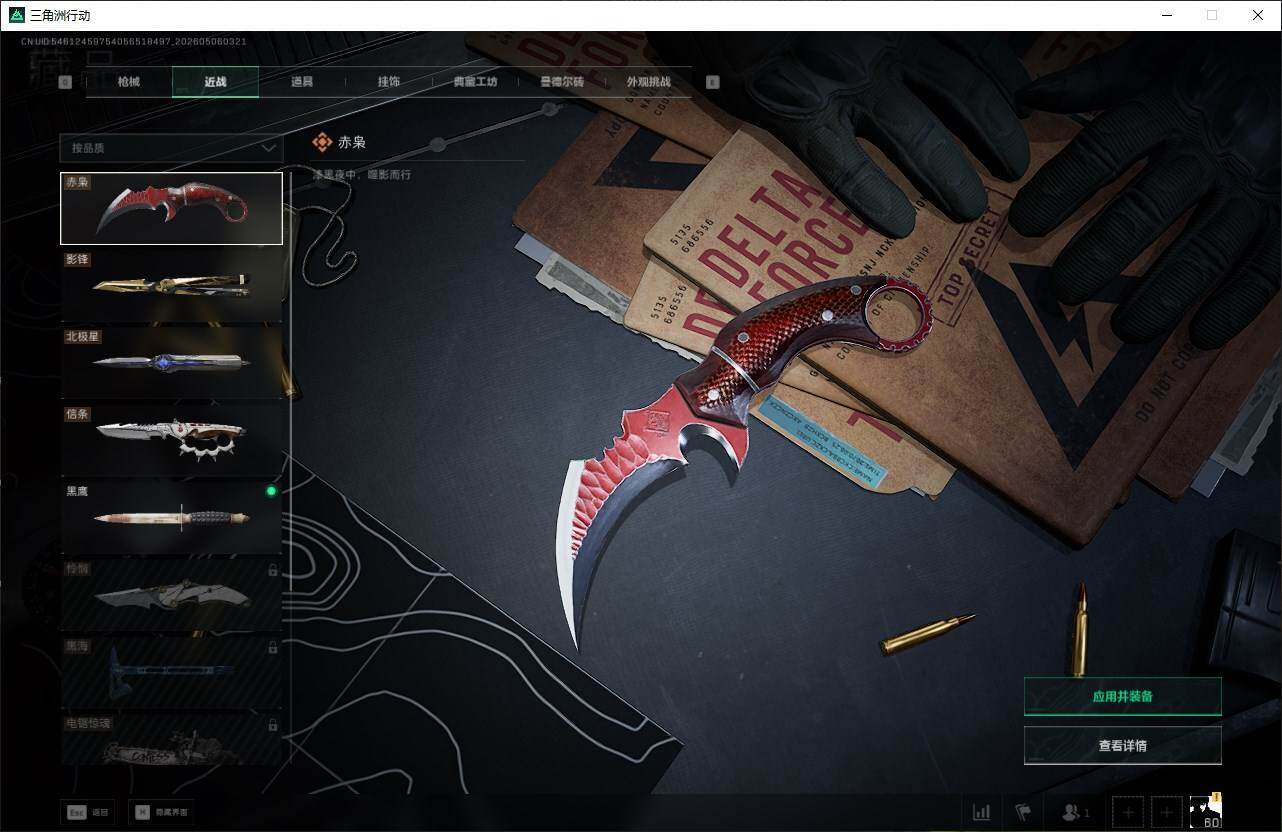
Task: Open the 挂饰 charms tab
Action: 389,82
